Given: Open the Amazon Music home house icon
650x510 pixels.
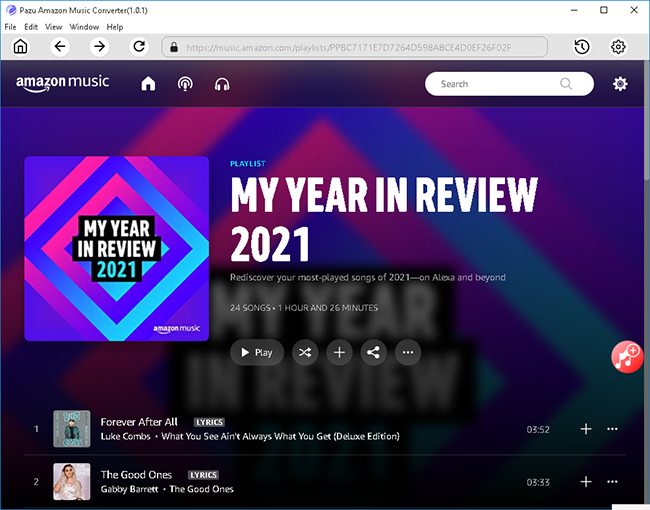Looking at the screenshot, I should tap(148, 84).
